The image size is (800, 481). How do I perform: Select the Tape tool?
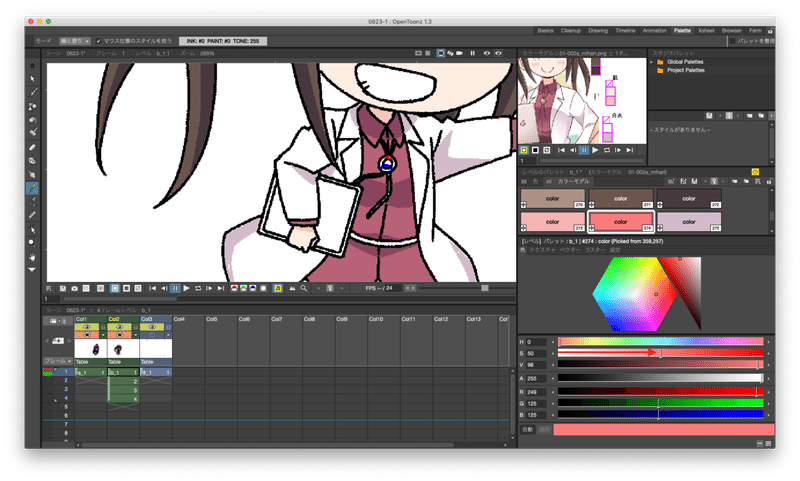[x=32, y=160]
